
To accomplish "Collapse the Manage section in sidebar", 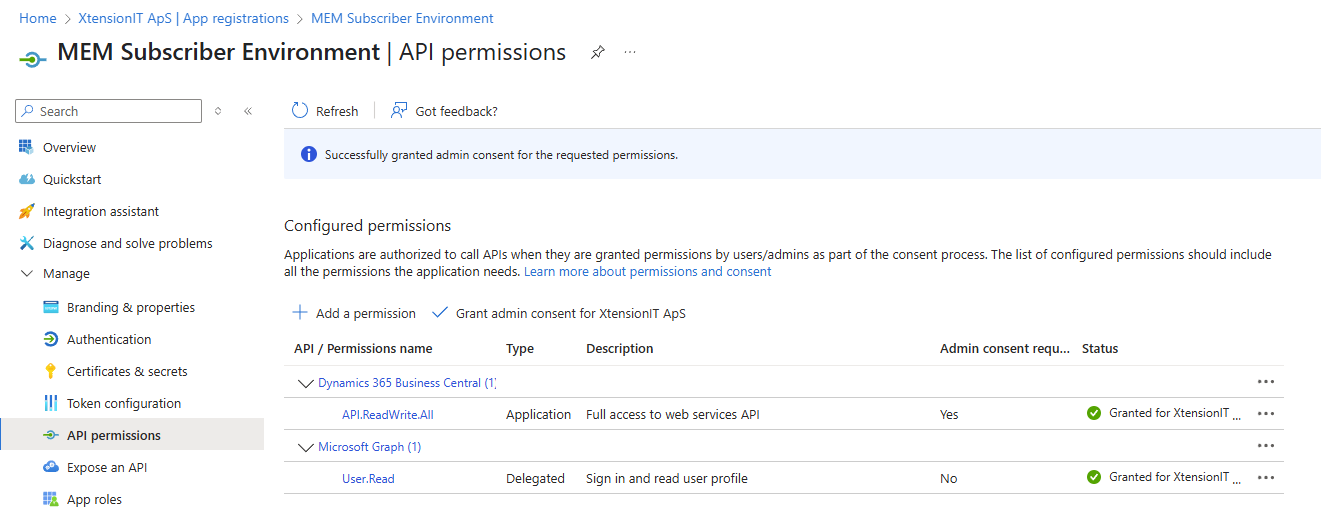I will pos(27,273).
